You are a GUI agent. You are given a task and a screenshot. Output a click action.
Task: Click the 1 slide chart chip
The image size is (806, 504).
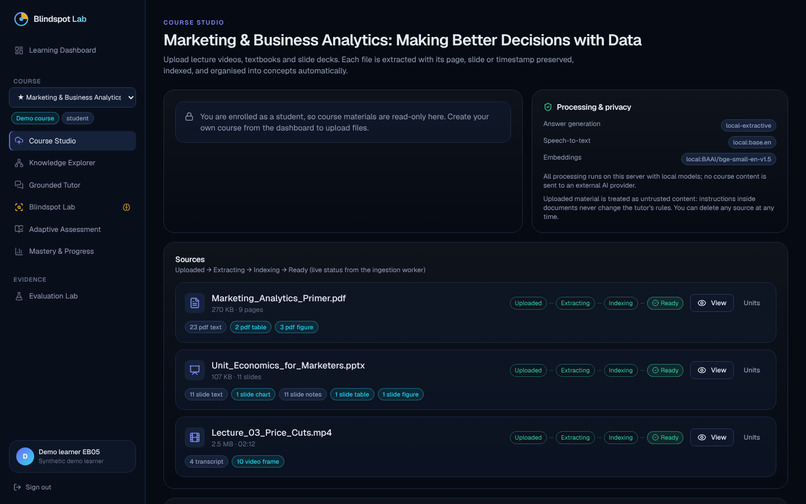coord(253,394)
